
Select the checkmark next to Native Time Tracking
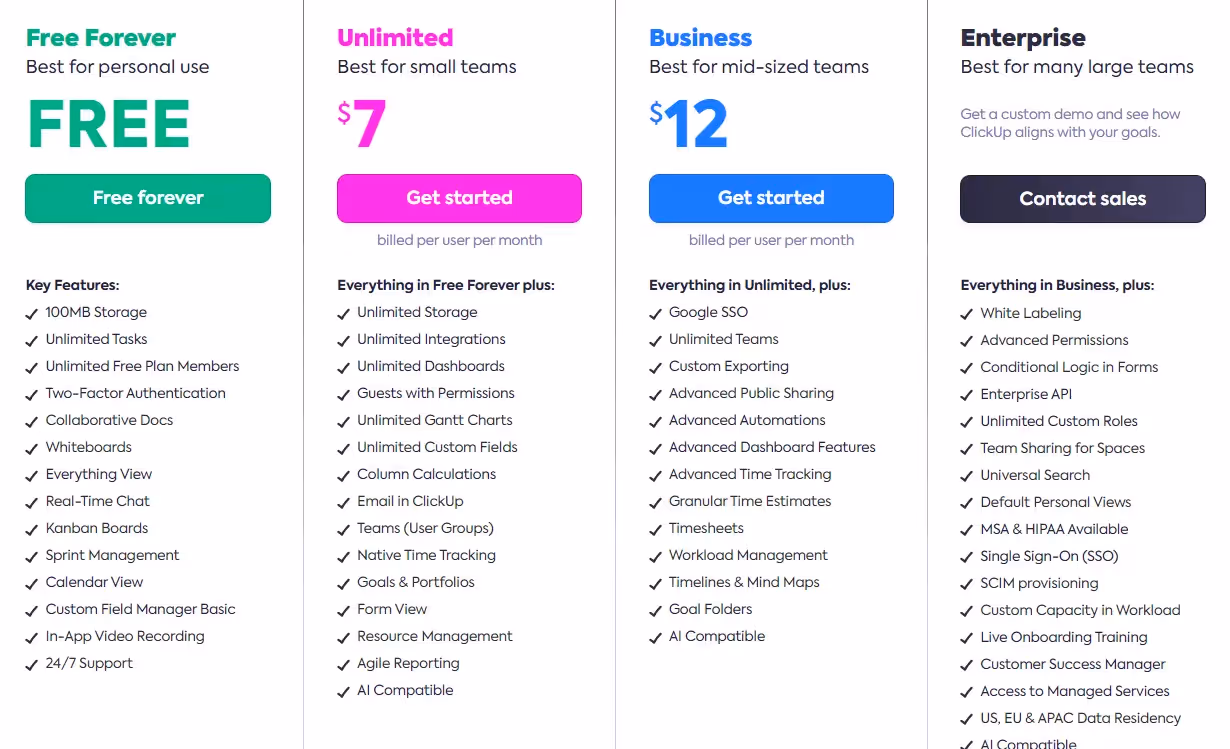[343, 555]
